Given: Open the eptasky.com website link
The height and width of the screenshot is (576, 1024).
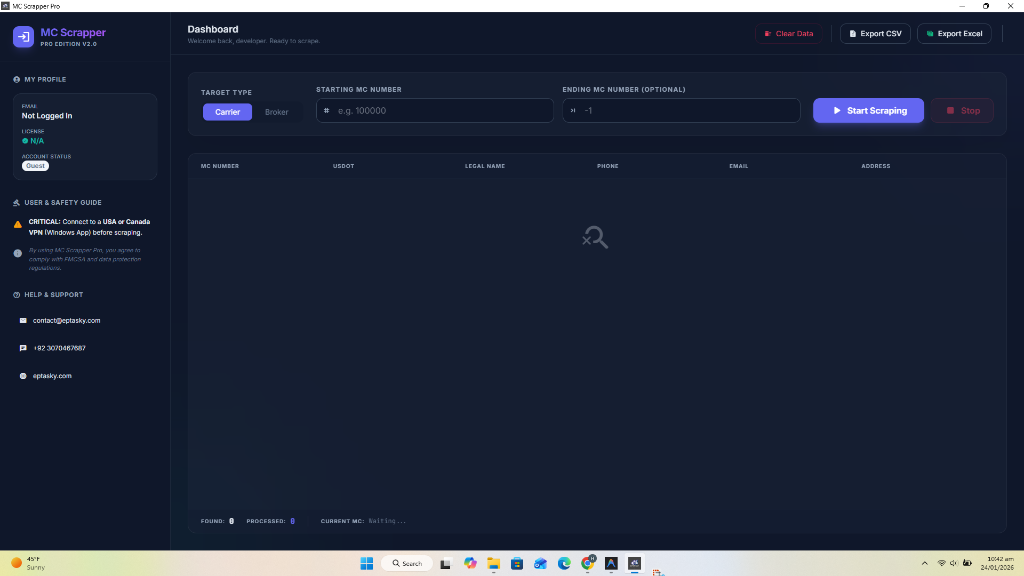Looking at the screenshot, I should [x=52, y=376].
